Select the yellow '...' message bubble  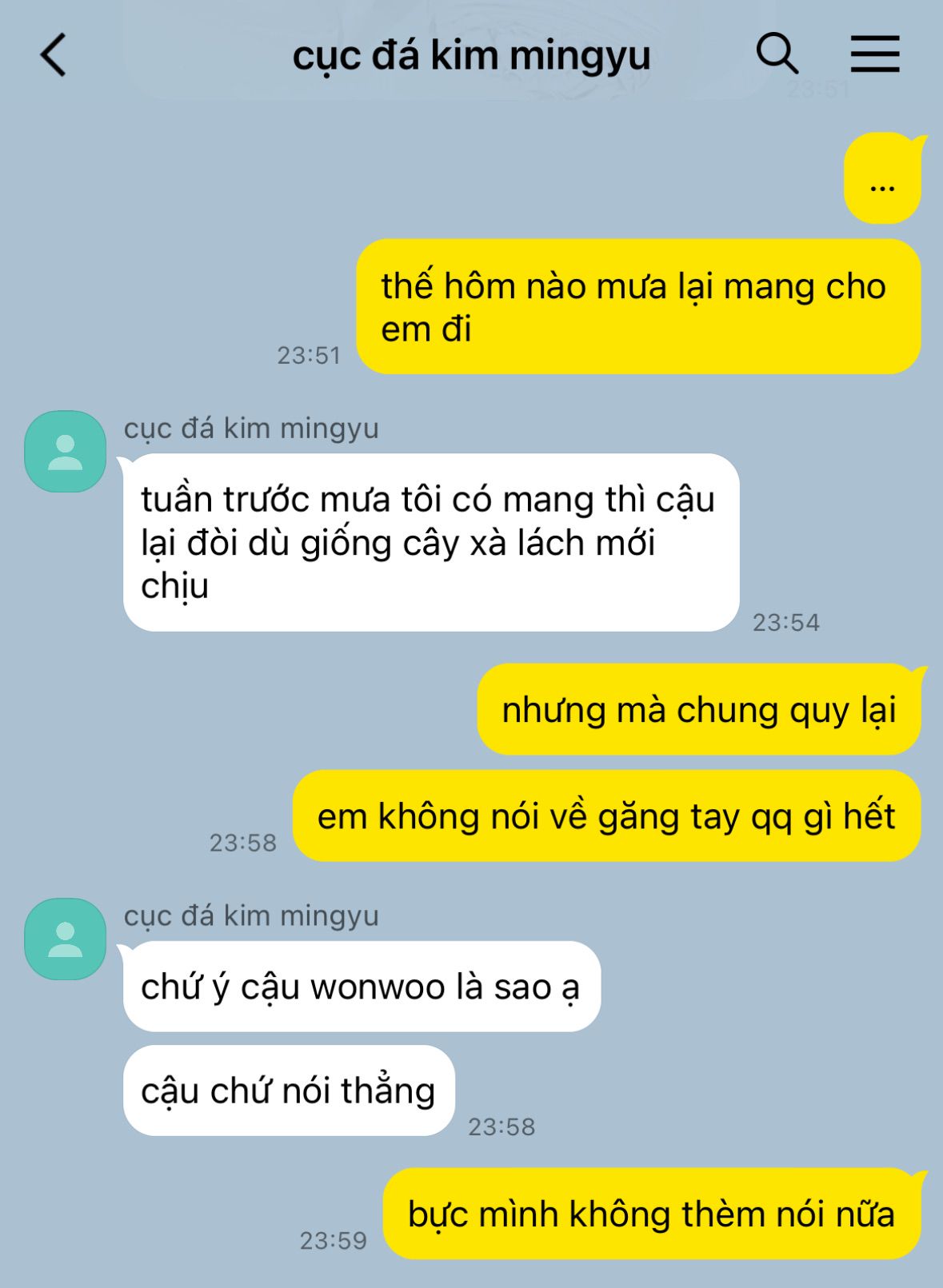coord(882,179)
